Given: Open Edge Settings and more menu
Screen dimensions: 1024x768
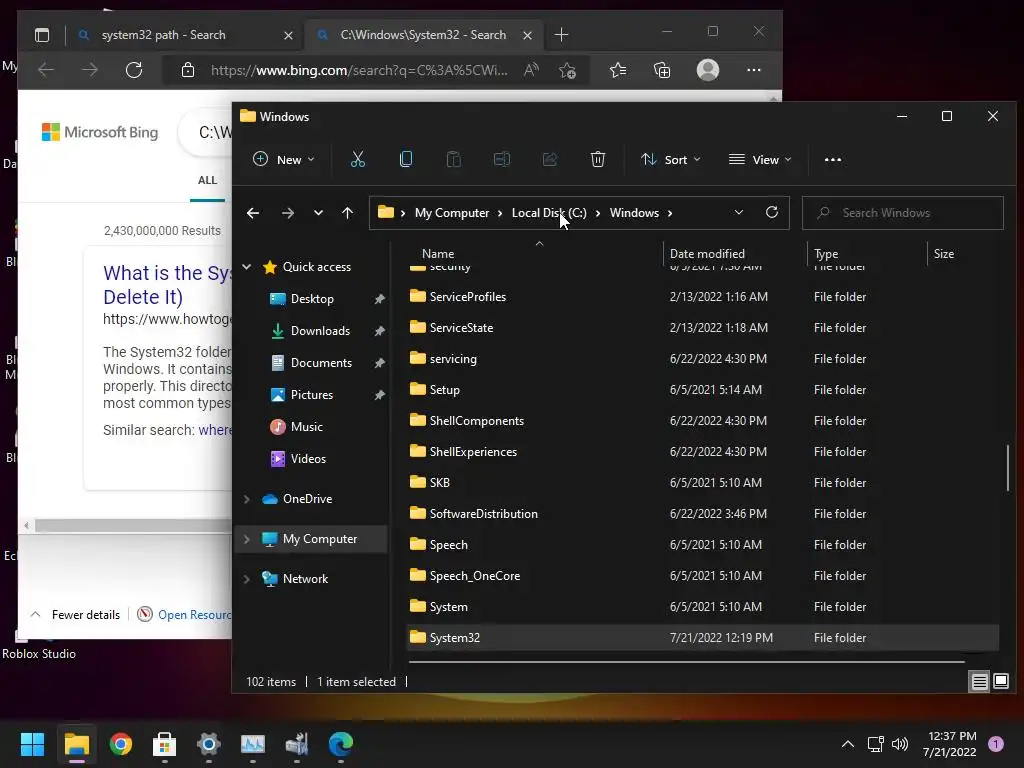Looking at the screenshot, I should [754, 70].
